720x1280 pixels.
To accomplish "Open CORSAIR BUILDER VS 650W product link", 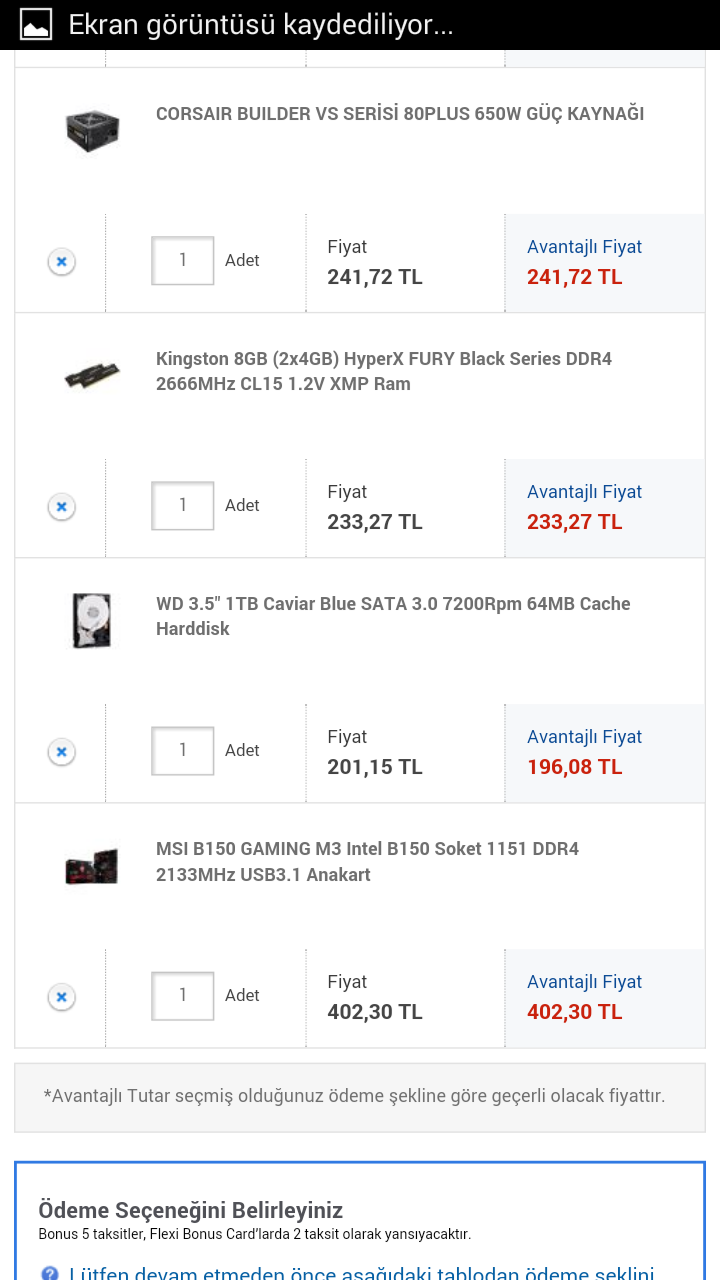I will point(400,114).
